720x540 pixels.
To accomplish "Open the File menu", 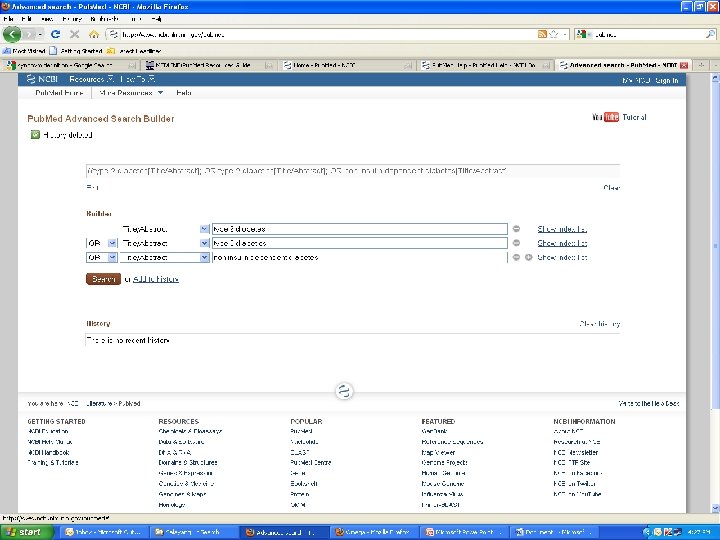I will [x=8, y=19].
